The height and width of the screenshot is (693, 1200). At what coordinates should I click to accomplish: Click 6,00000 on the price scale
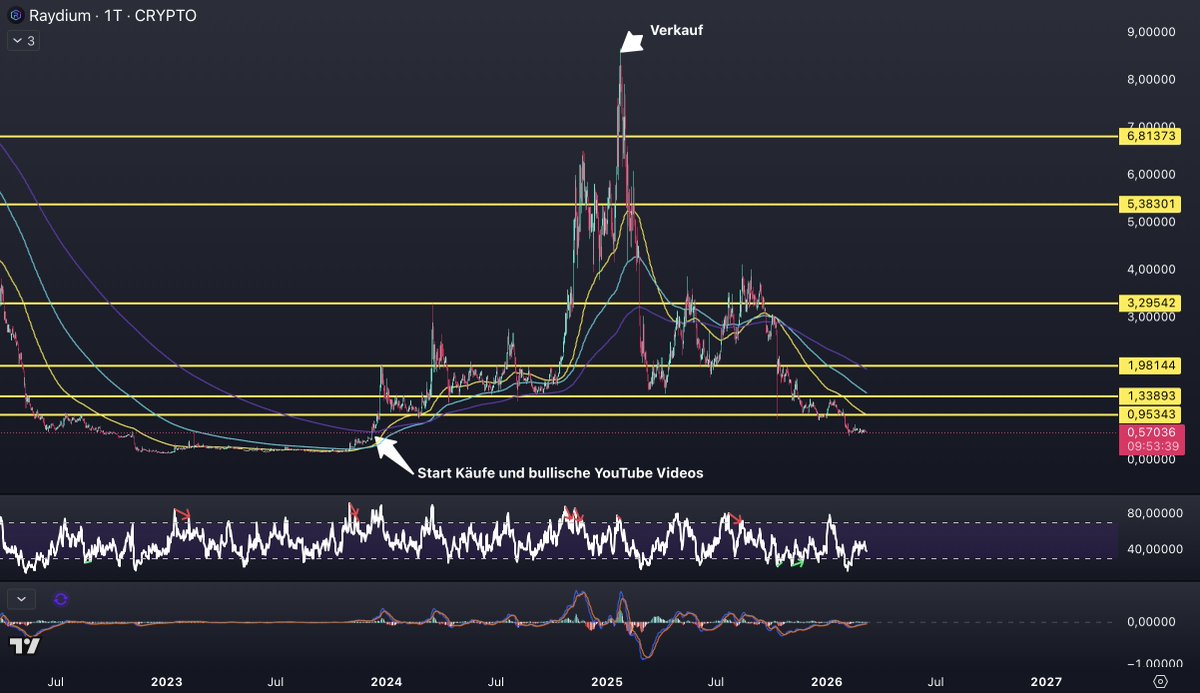tap(1150, 174)
